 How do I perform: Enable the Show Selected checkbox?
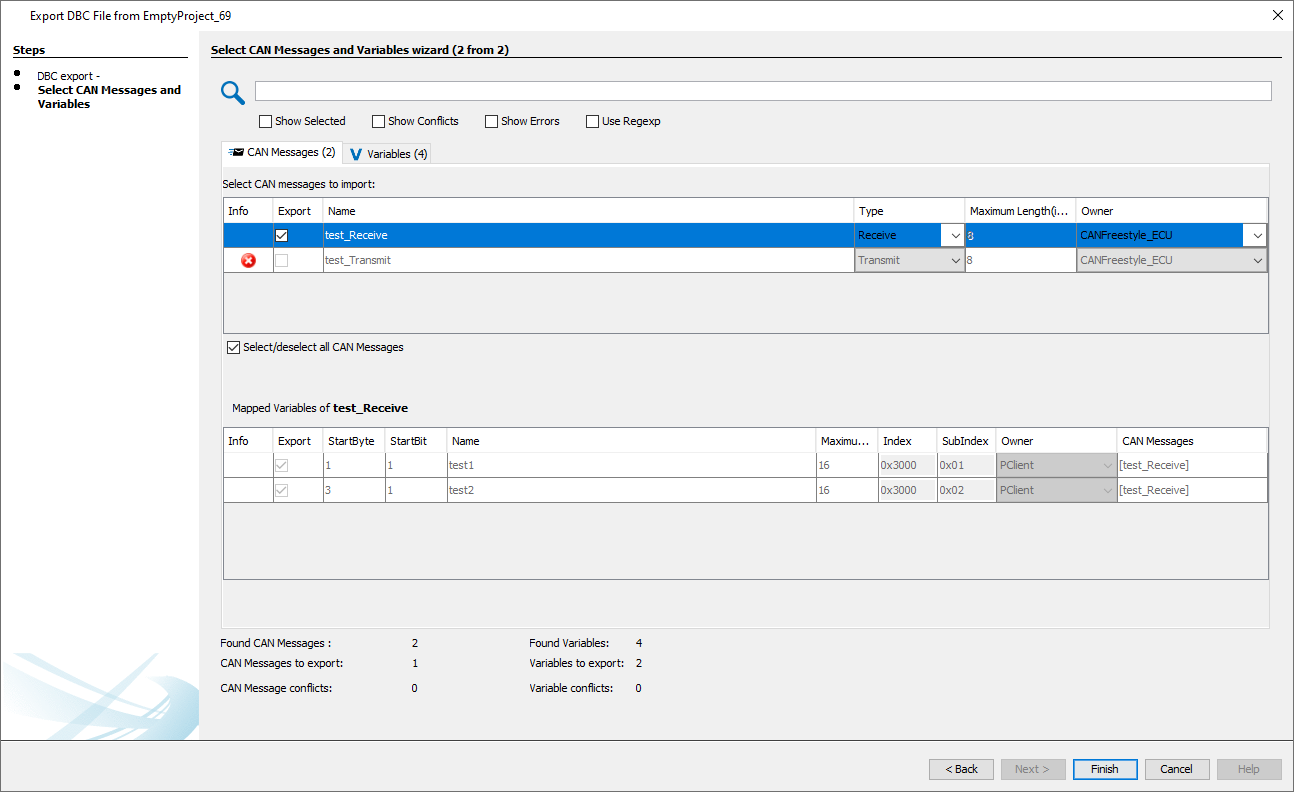click(265, 121)
